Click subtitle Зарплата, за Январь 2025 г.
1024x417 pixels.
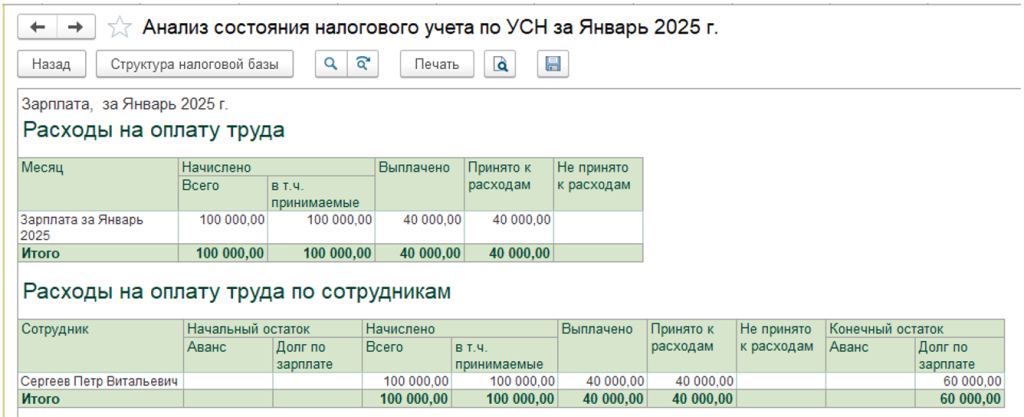[x=125, y=104]
